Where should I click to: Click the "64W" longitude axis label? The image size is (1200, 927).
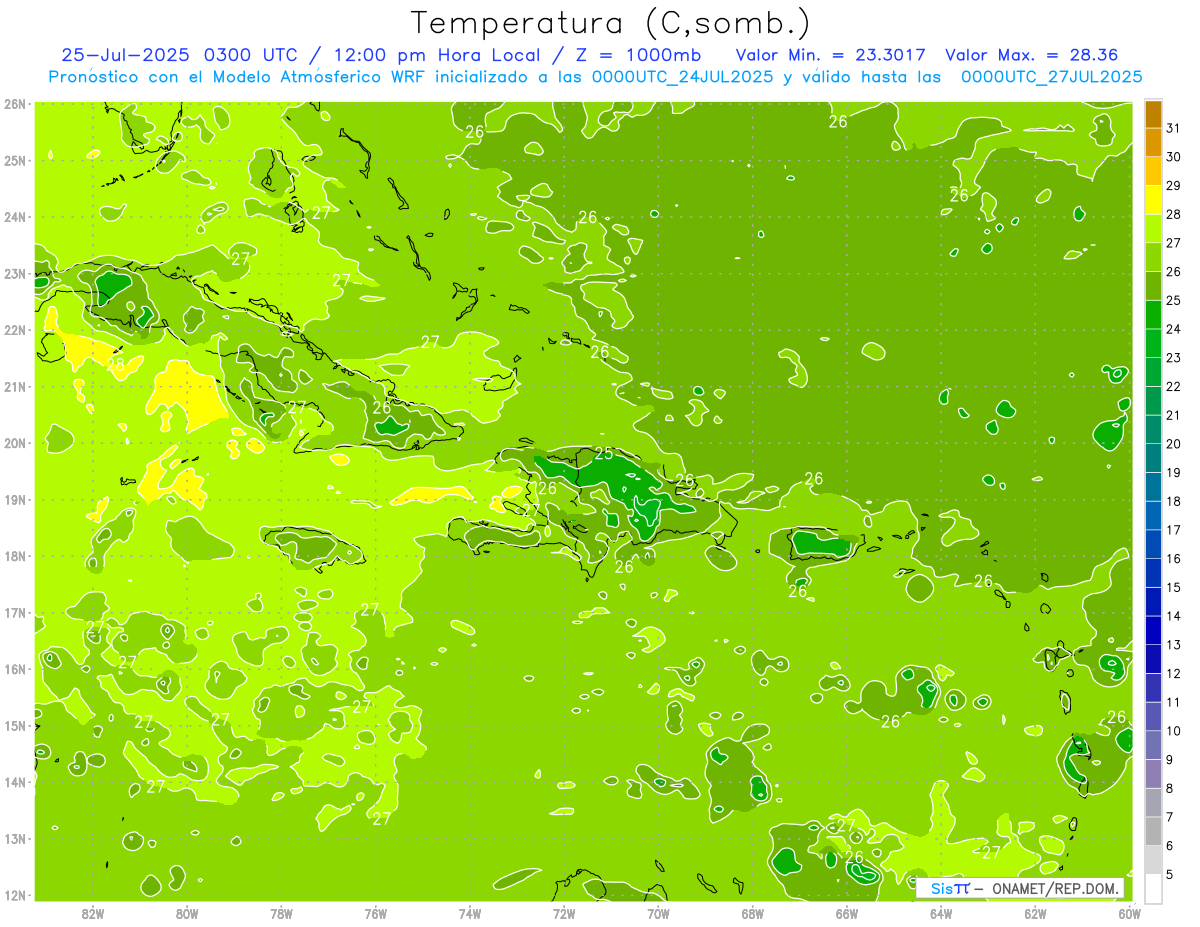(941, 913)
